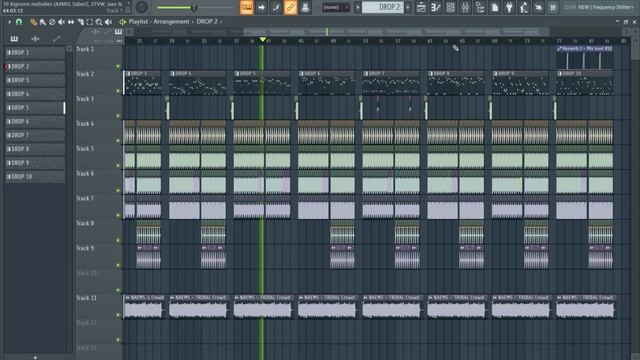
Task: Open the (none) snap dropdown
Action: click(336, 7)
